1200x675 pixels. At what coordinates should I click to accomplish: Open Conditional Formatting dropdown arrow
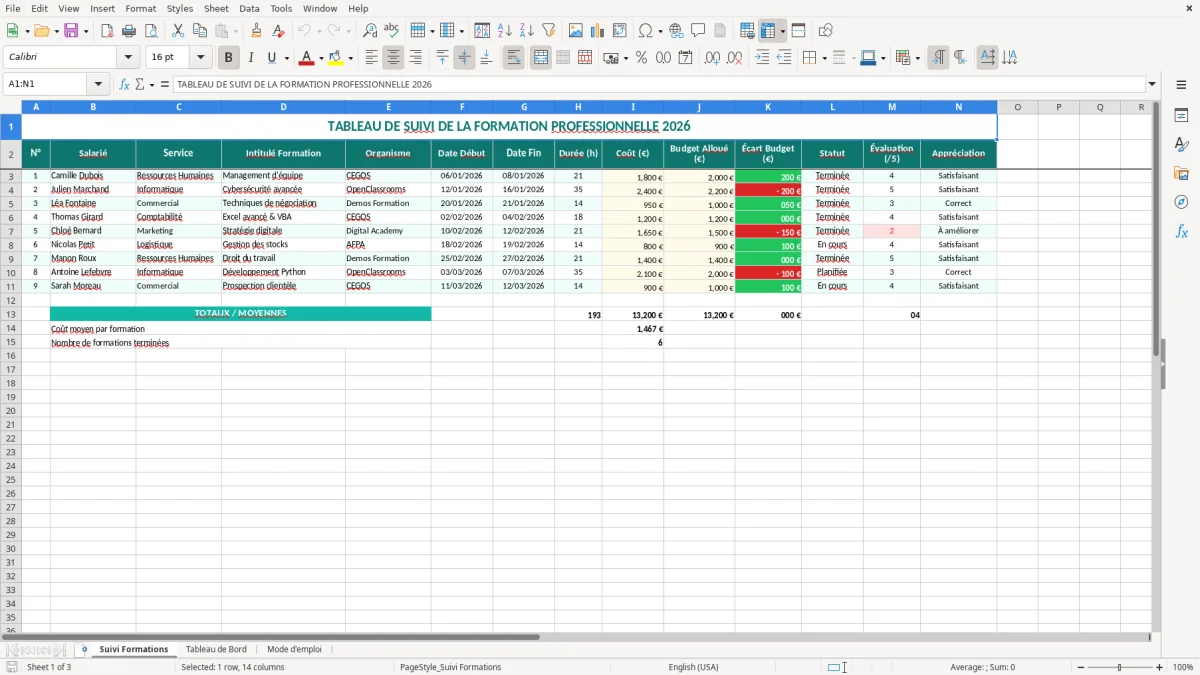coord(917,58)
